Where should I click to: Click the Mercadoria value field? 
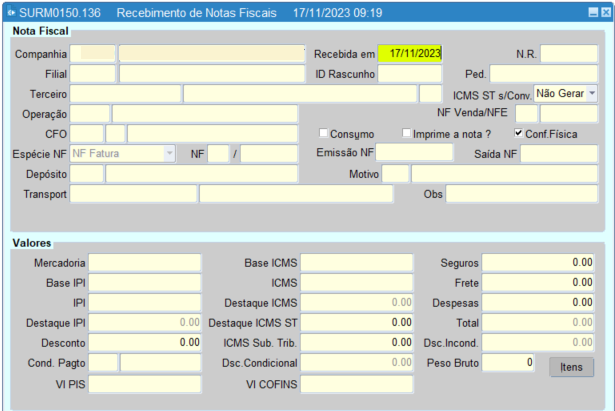pos(145,262)
